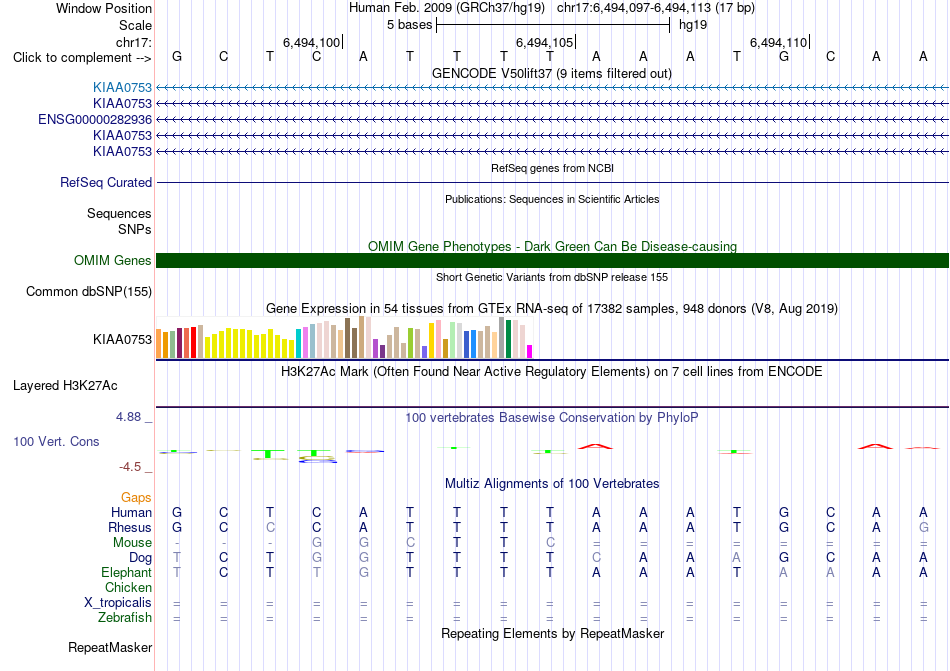Select the 'Scale' track label
Image resolution: width=950 pixels, height=671 pixels.
coord(135,25)
